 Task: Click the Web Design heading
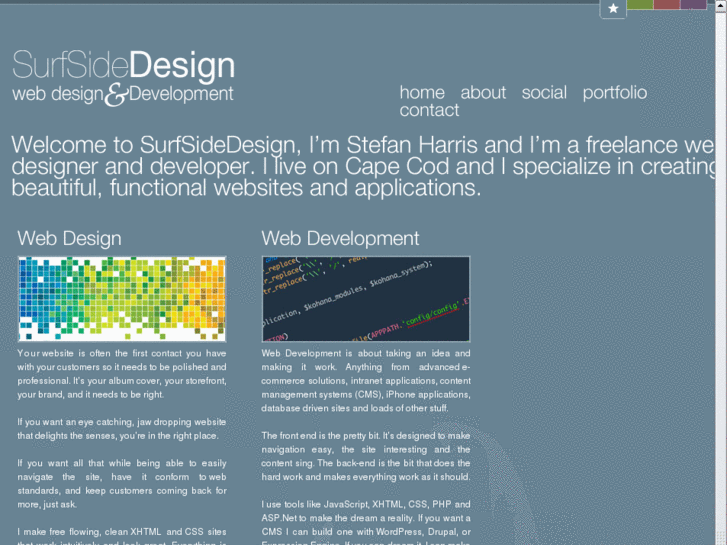(x=70, y=238)
